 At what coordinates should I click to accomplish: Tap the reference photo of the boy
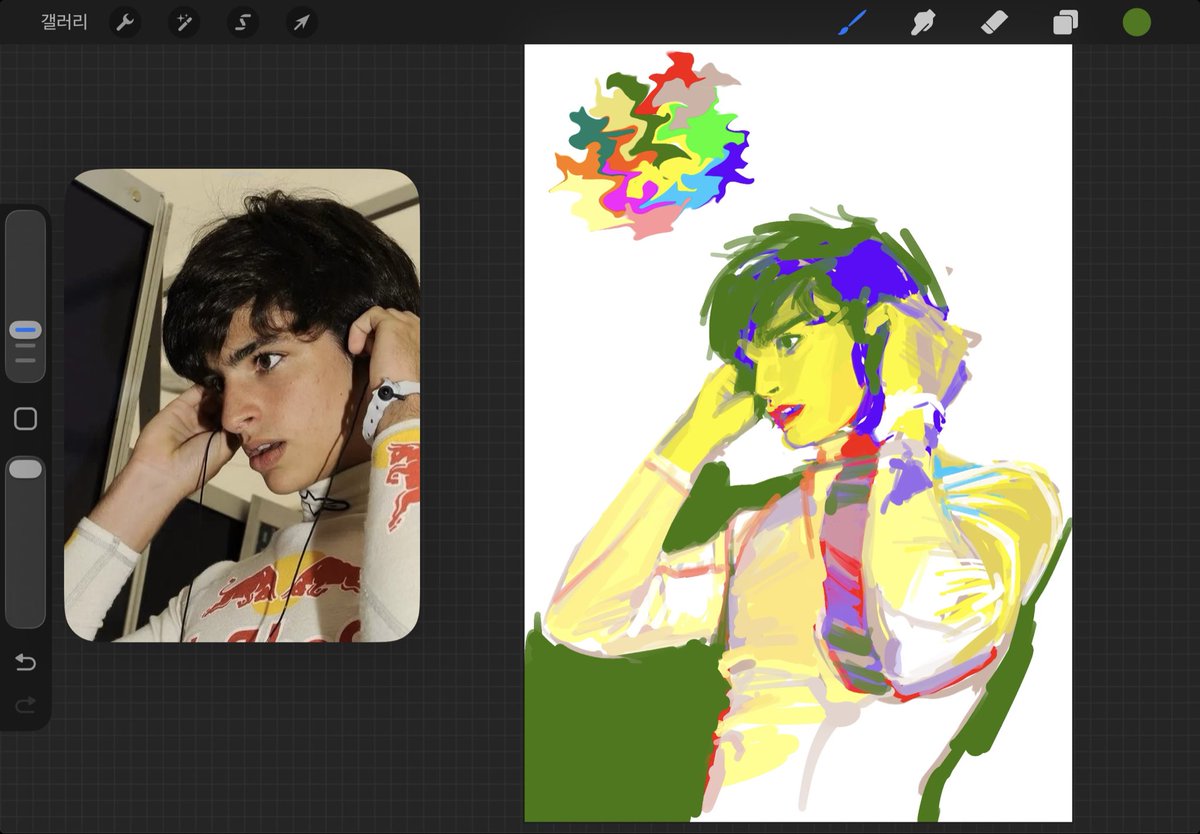point(242,405)
